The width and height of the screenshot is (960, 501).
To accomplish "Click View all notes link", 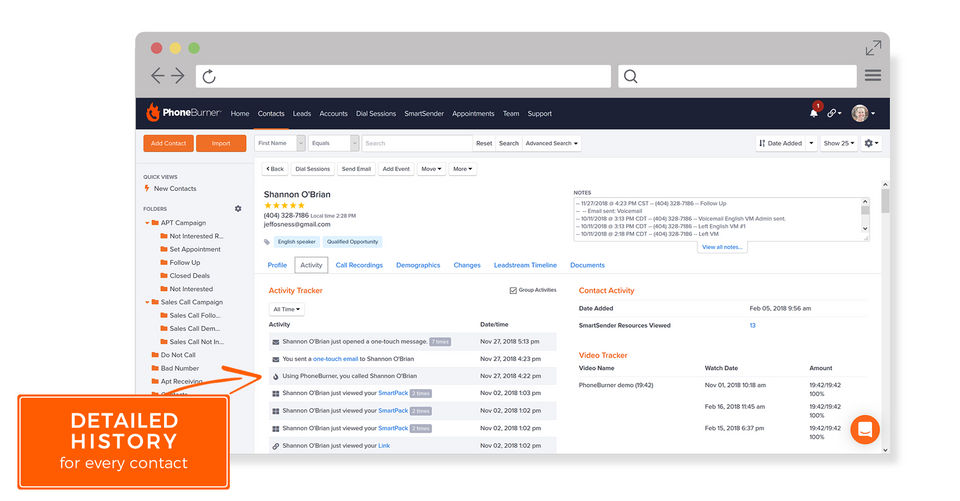I will point(722,247).
